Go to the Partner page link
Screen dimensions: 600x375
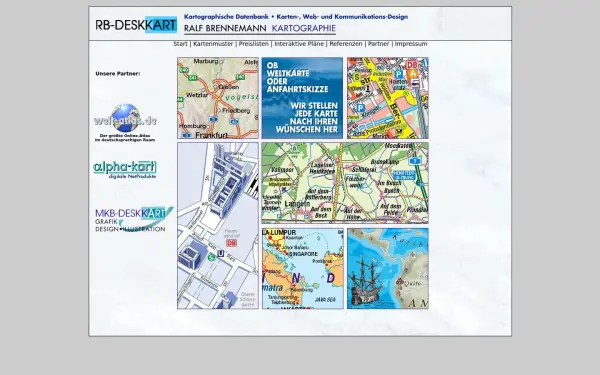pos(378,44)
